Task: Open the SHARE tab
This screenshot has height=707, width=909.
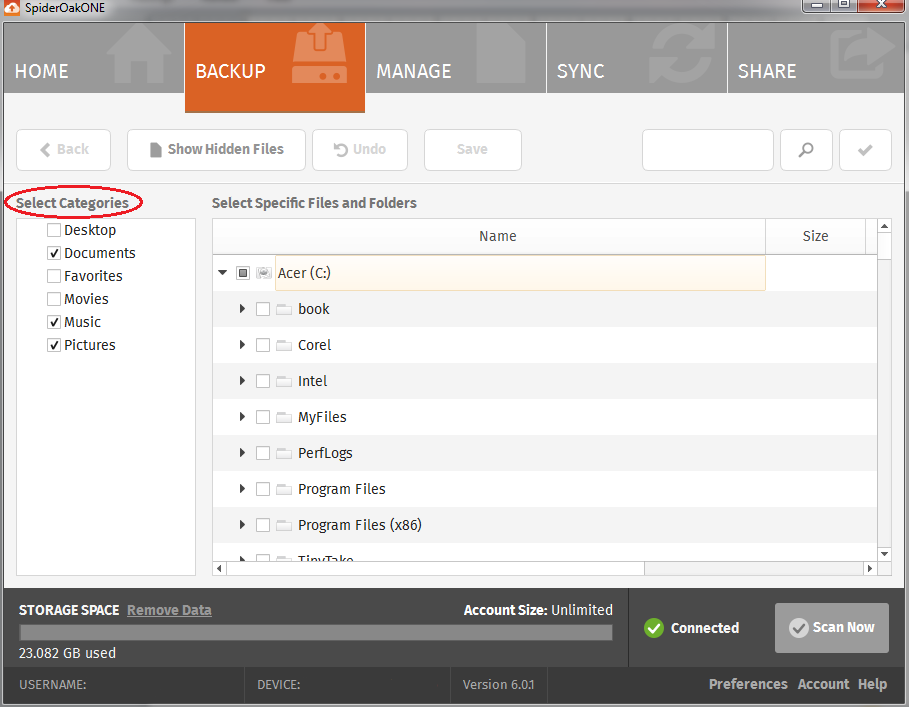Action: pyautogui.click(x=816, y=58)
